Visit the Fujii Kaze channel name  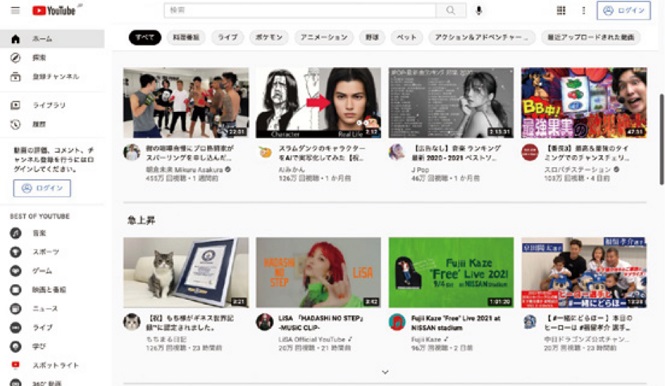426,339
